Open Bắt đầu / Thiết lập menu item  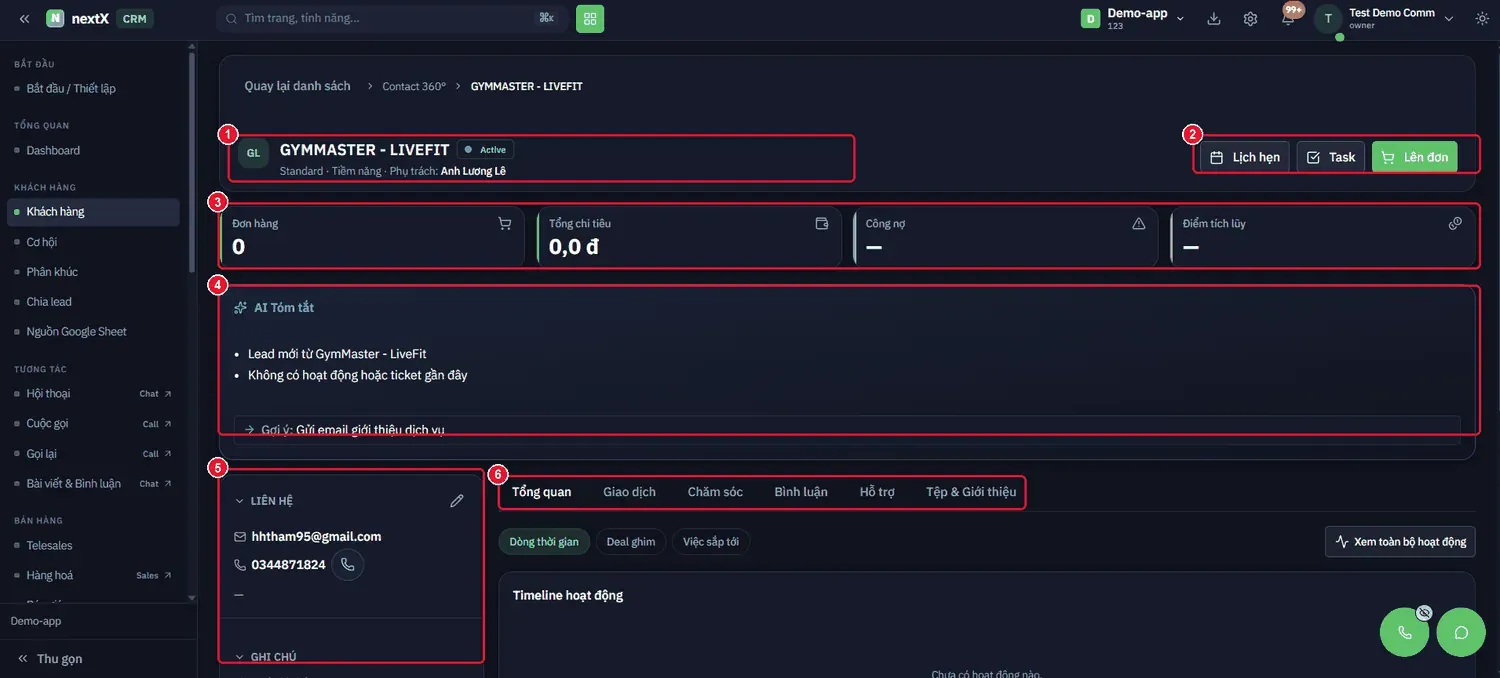(71, 89)
